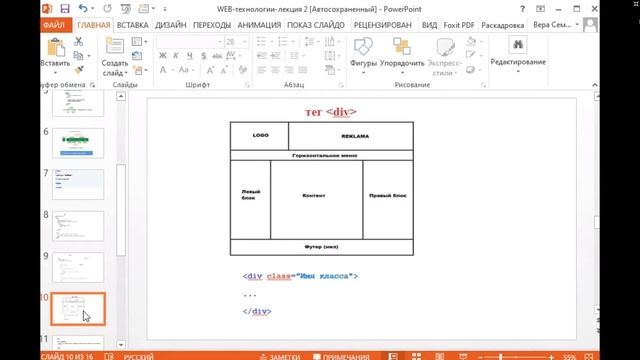640x360 pixels.
Task: Click the Slide Sorter view button
Action: point(416,357)
